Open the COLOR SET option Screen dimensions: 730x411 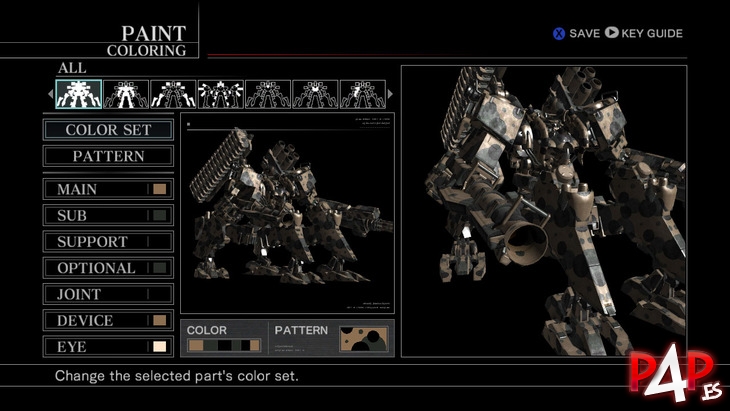(108, 130)
